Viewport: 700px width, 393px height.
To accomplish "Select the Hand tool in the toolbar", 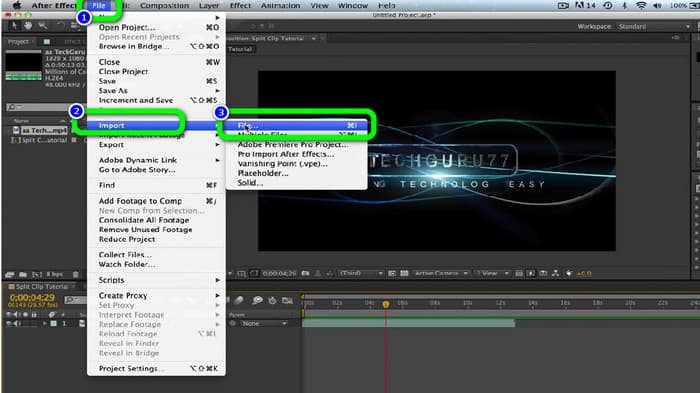I will tap(28, 26).
